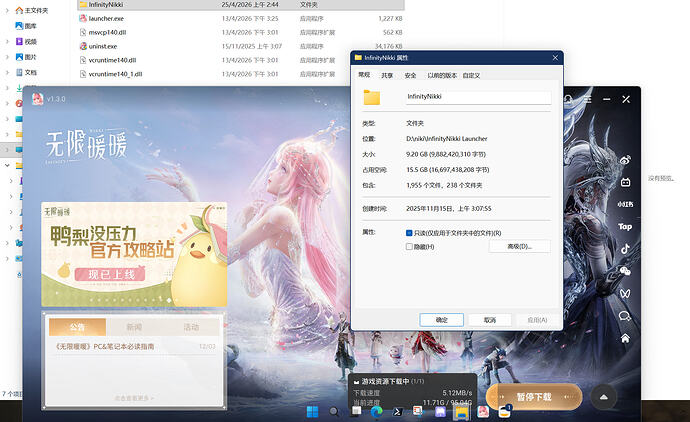690x422 pixels.
Task: Switch to the Nikki launcher taskbar icon
Action: coord(483,412)
